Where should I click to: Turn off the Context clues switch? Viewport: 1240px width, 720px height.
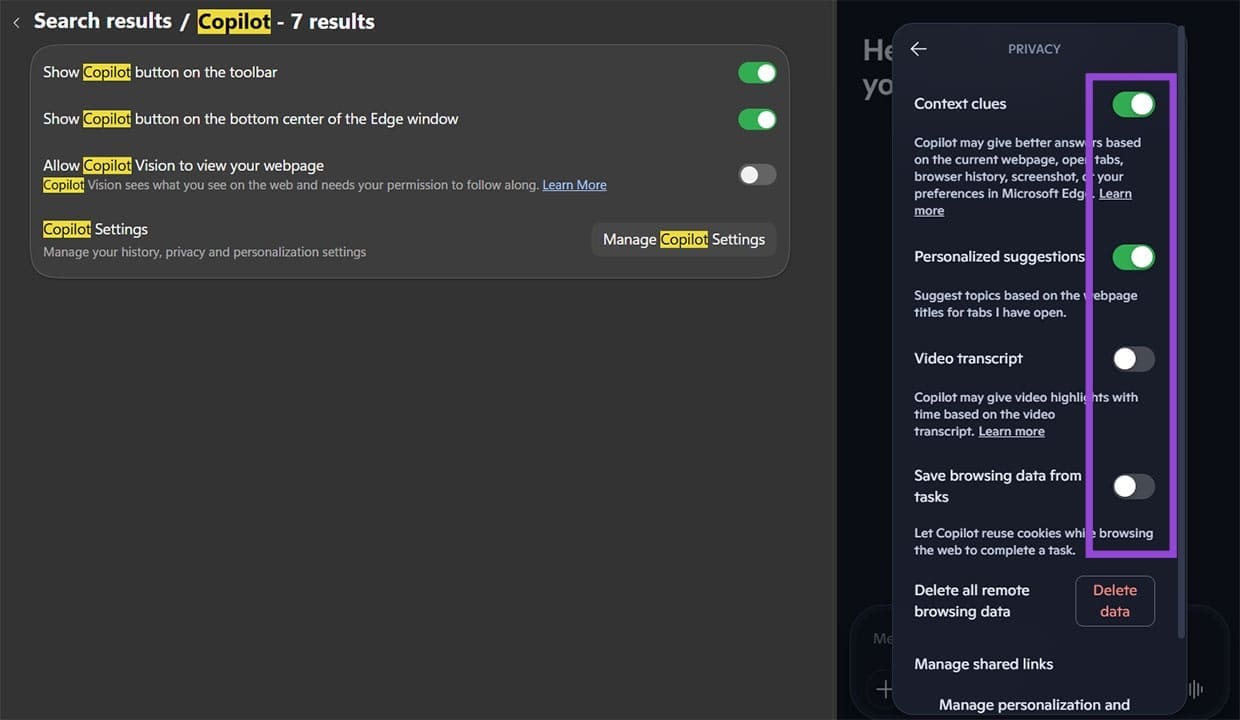pos(1134,104)
